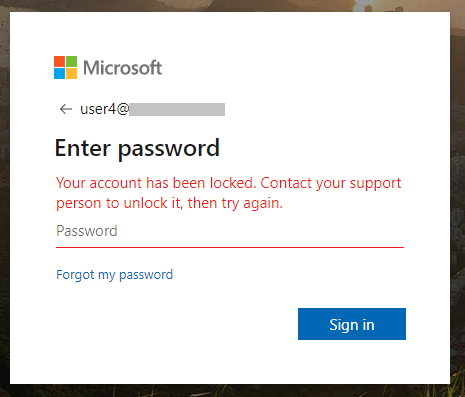
Task: Click the green square of Microsoft logo
Action: click(x=71, y=61)
